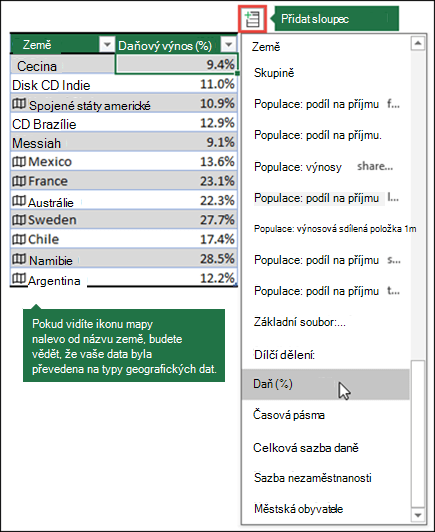Click map icon next to Argentina
Viewport: 435px width, 532px height.
click(x=19, y=279)
